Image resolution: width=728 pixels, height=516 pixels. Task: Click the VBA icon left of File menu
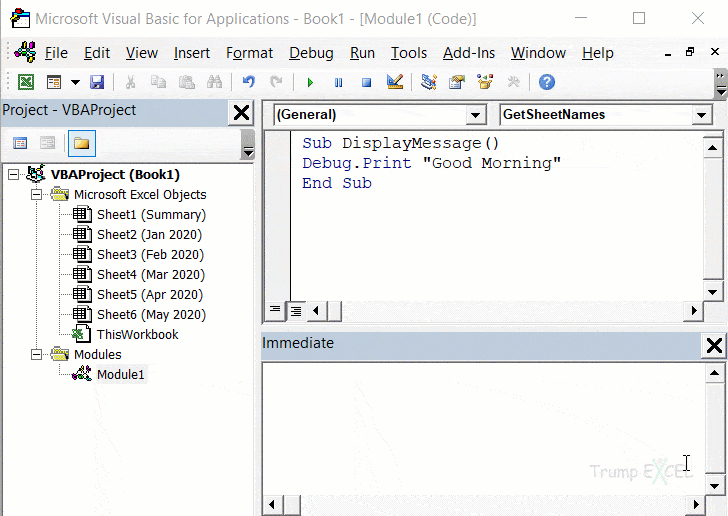(25, 52)
